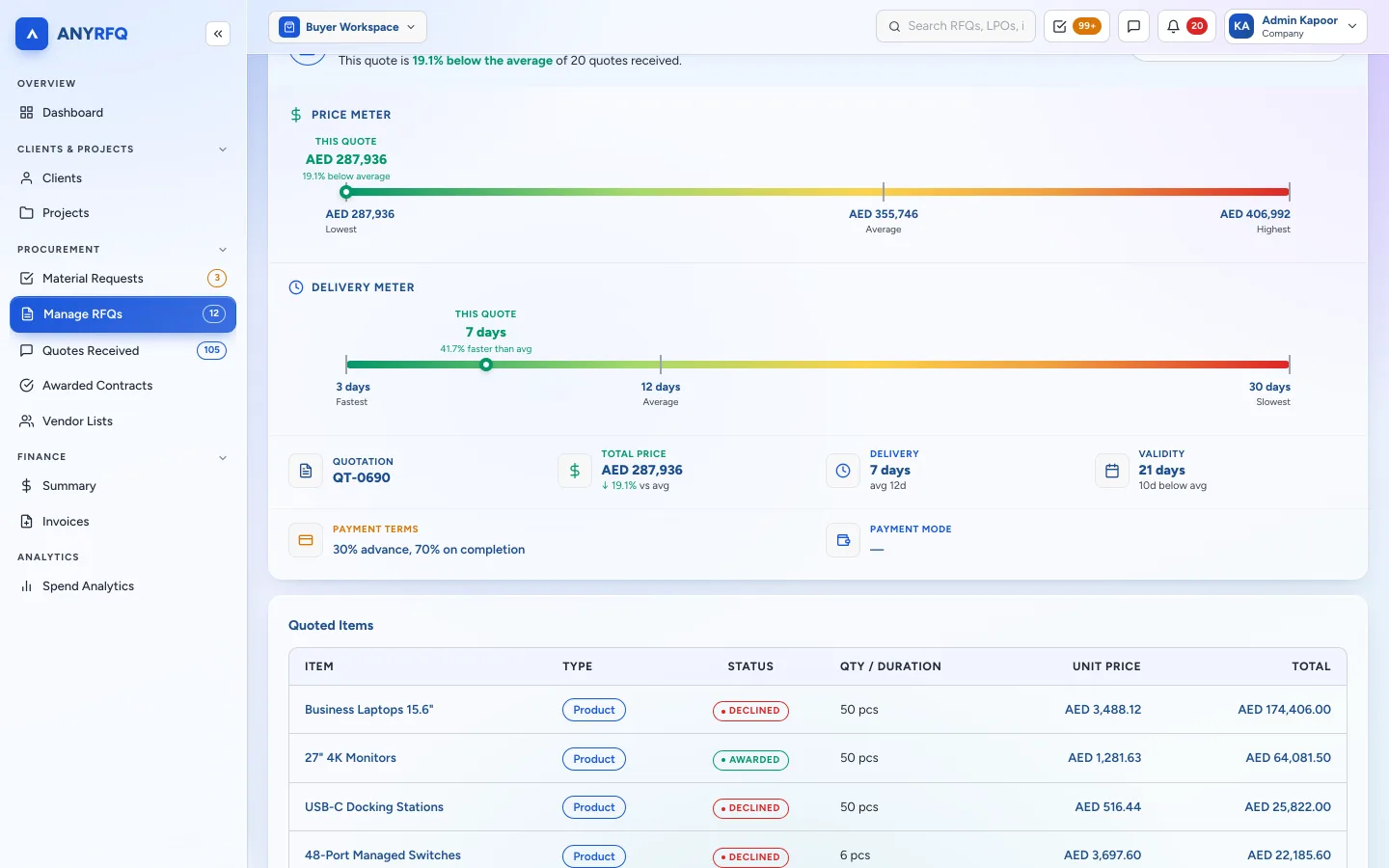1389x868 pixels.
Task: Collapse the sidebar with the double-chevron button
Action: pyautogui.click(x=218, y=34)
